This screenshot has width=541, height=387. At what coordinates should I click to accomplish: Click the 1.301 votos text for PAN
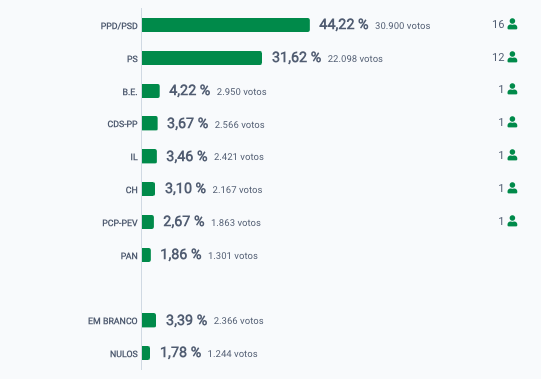[233, 256]
